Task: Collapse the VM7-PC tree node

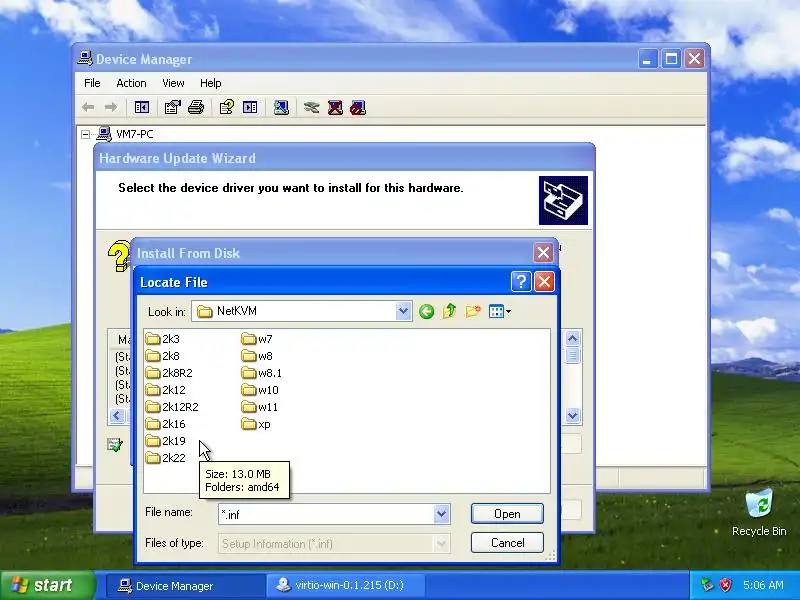Action: click(86, 134)
